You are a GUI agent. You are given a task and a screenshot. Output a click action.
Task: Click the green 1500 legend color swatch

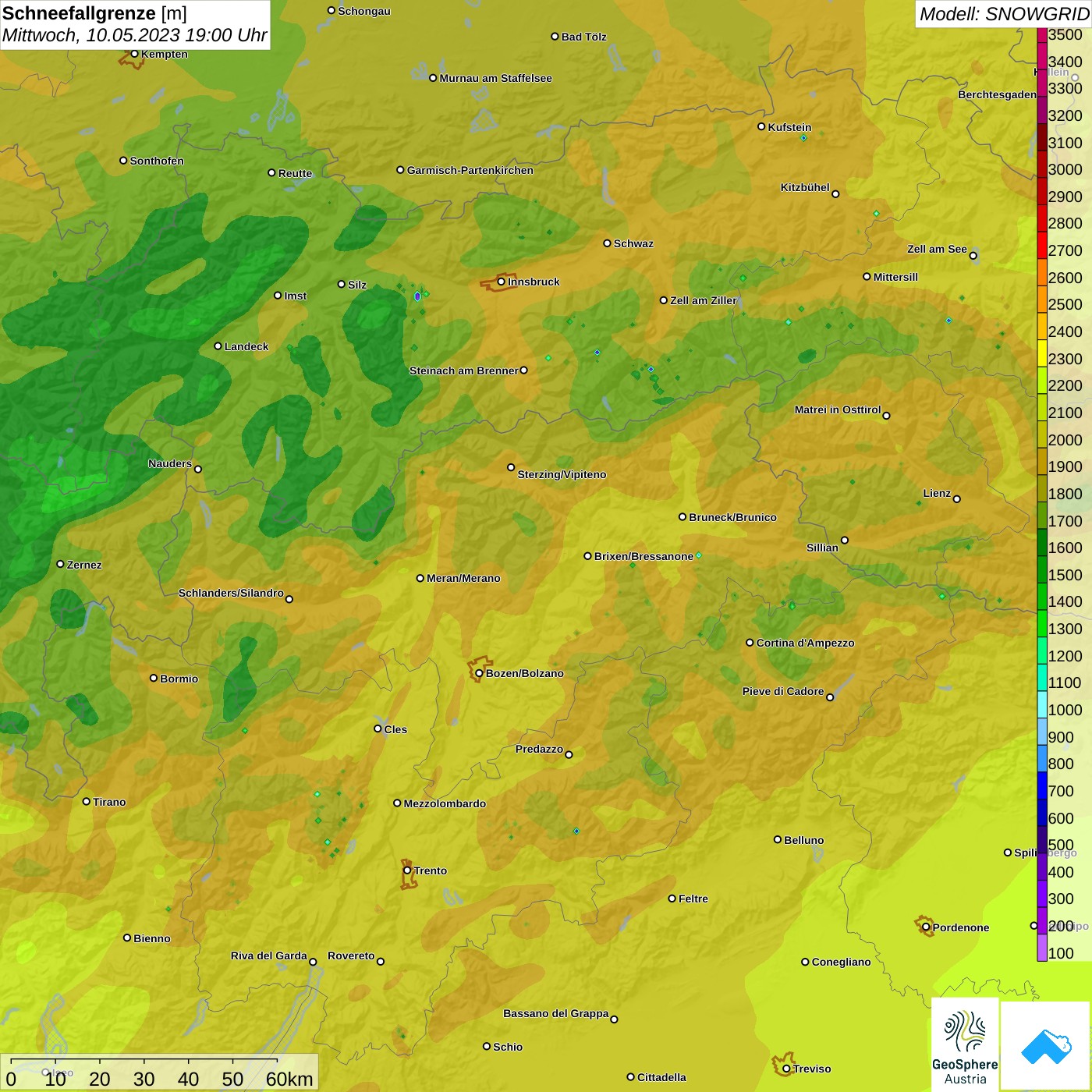[1042, 569]
